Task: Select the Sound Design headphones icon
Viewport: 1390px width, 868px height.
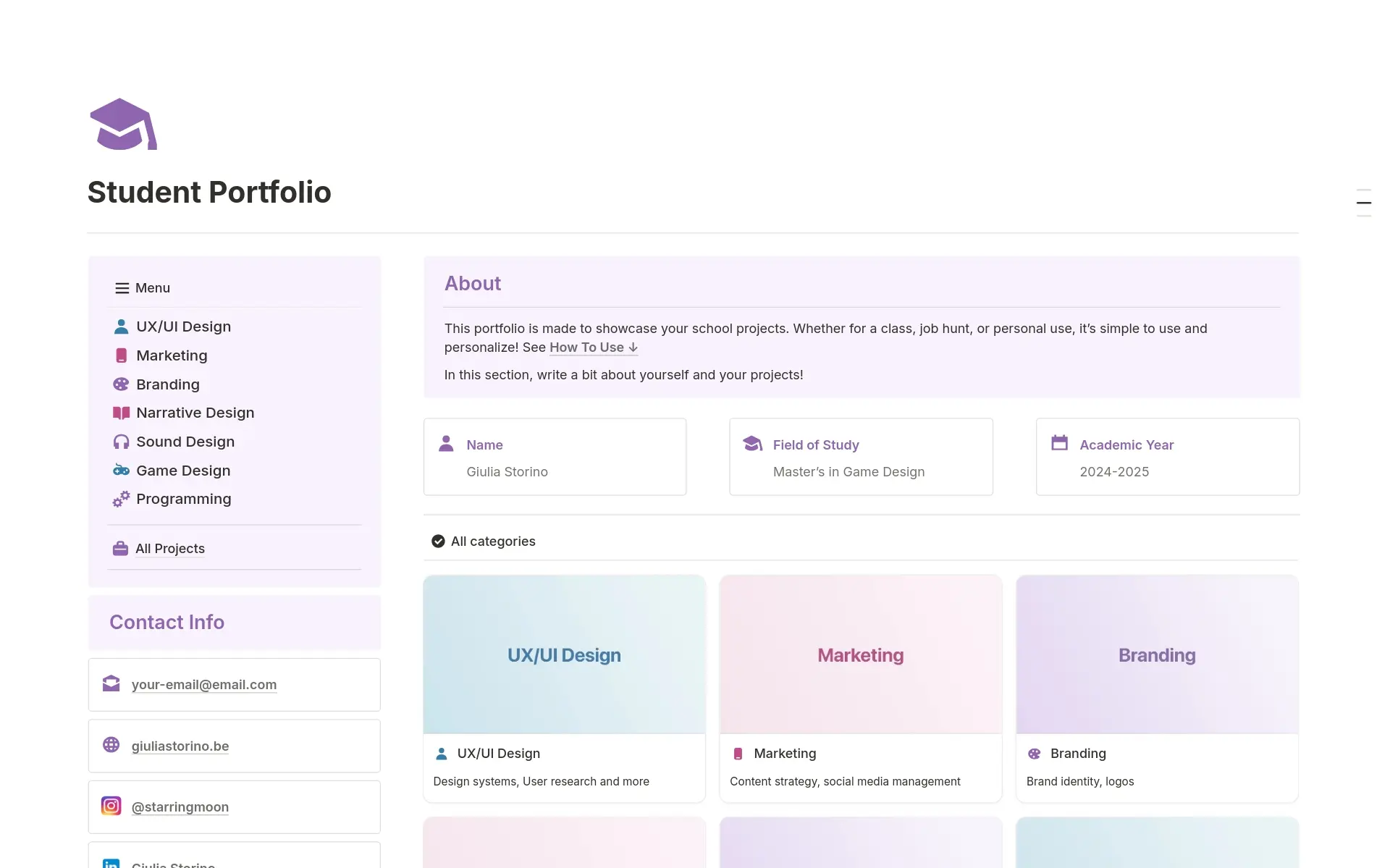Action: coord(121,442)
